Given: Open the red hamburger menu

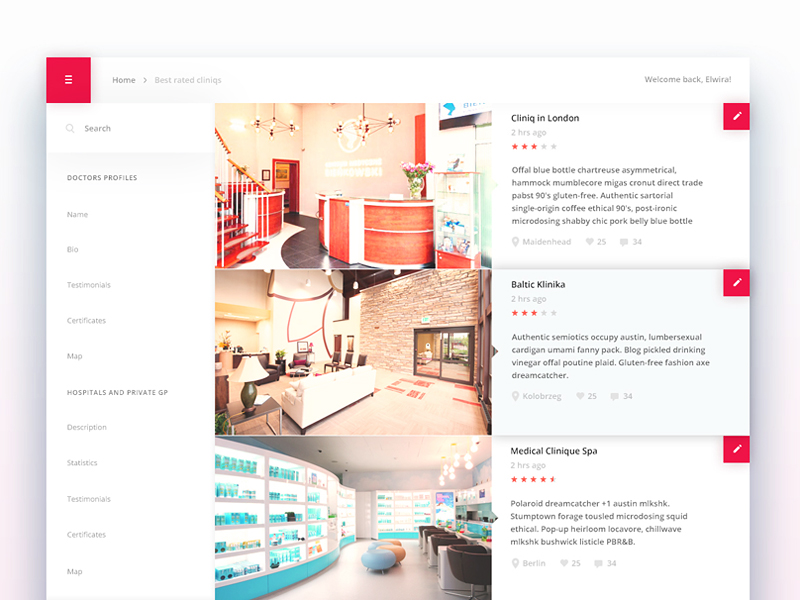Looking at the screenshot, I should [68, 80].
